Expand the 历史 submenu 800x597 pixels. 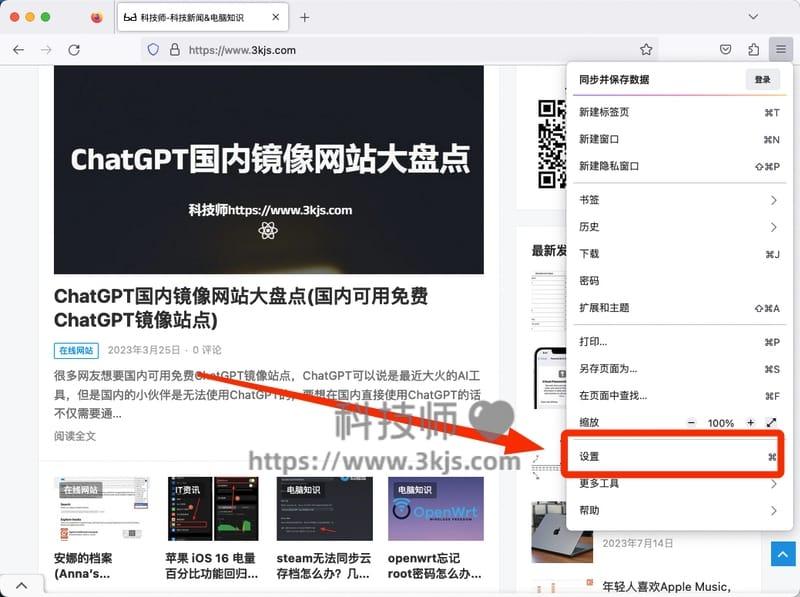click(x=679, y=227)
